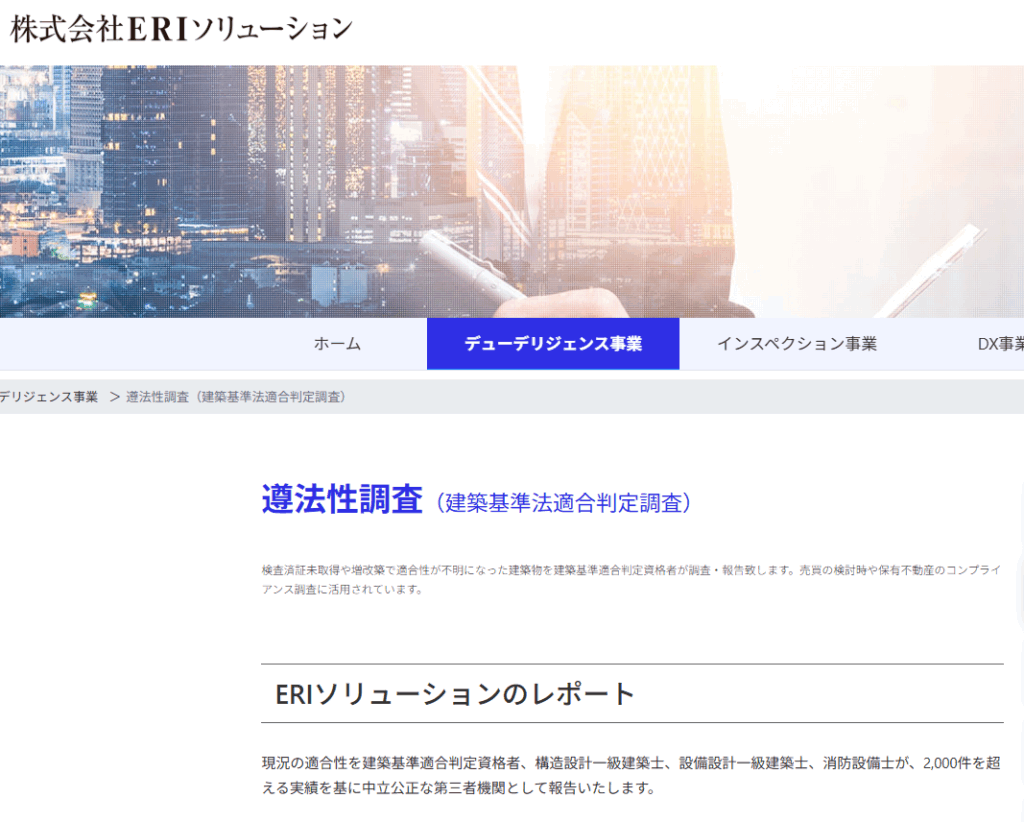
Task: Click the 遵法性調査 breadcrumb item
Action: 236,397
